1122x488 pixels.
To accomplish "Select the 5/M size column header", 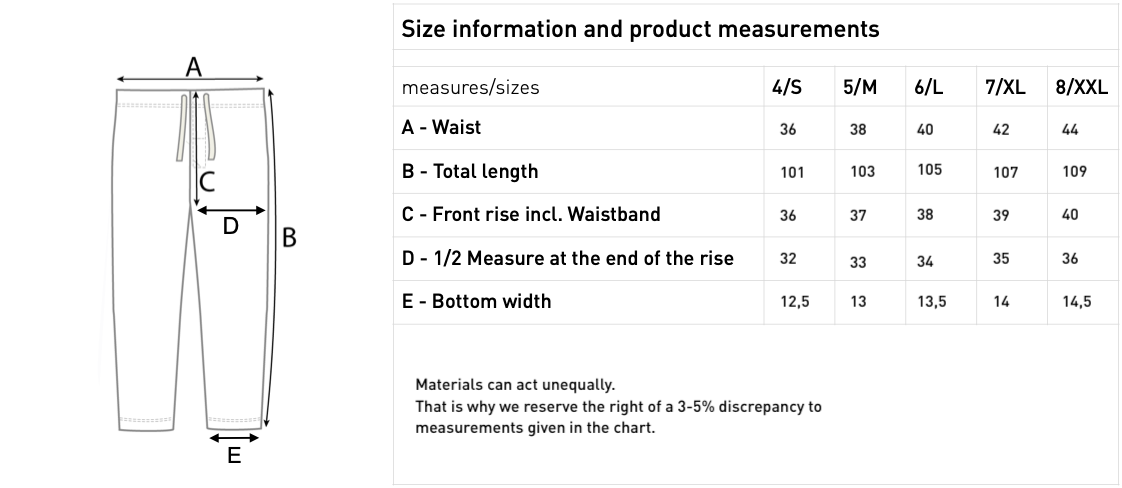I will click(860, 87).
